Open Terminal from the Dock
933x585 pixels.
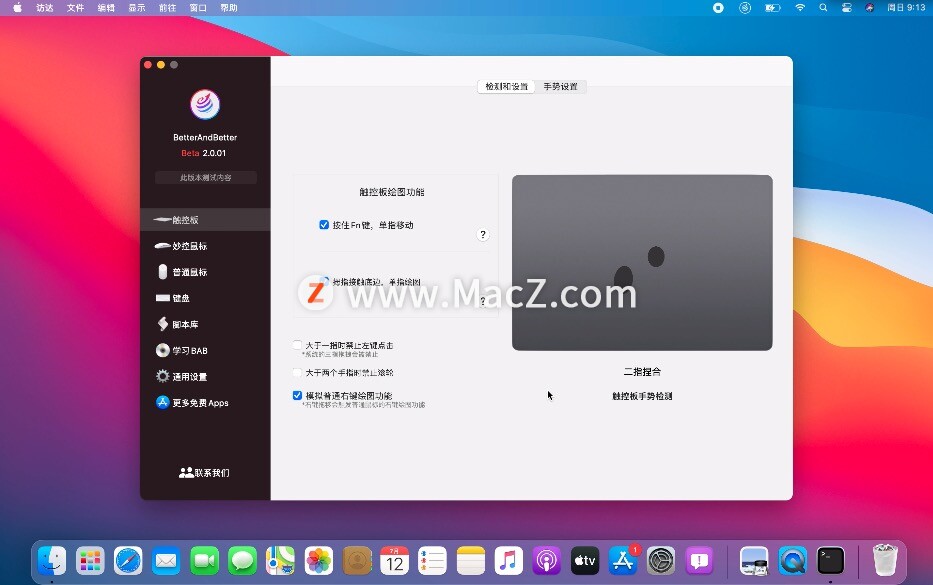831,561
